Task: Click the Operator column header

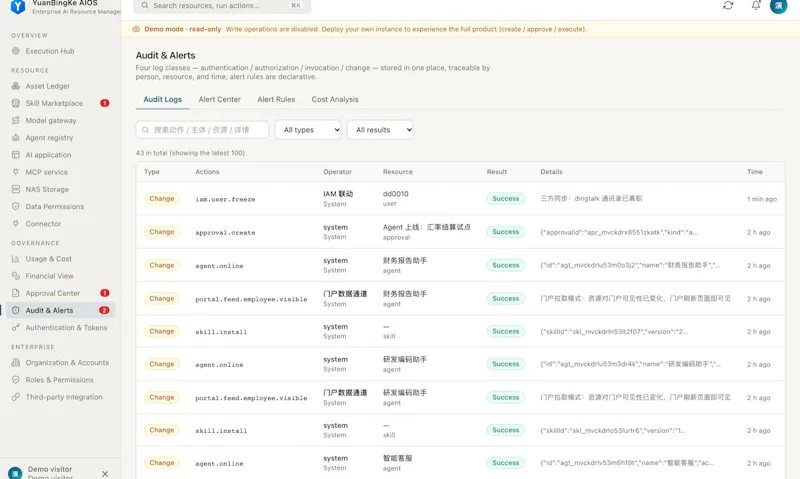Action: 337,172
